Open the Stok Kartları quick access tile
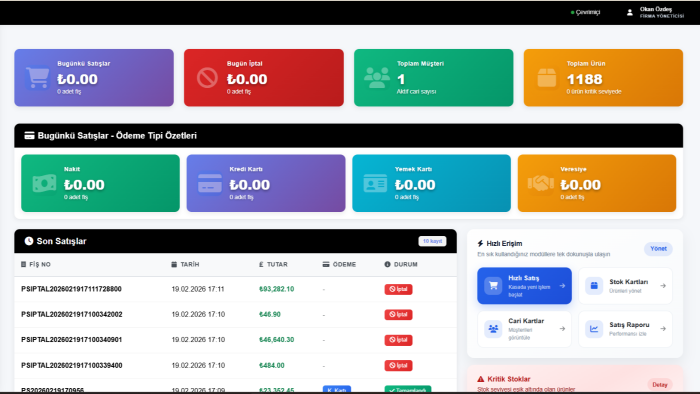This screenshot has width=700, height=394. [625, 286]
